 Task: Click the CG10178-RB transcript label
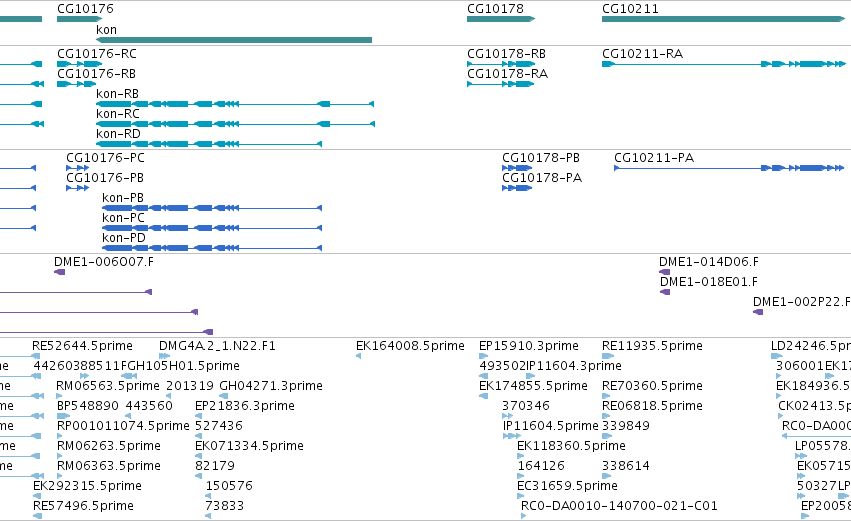point(506,54)
